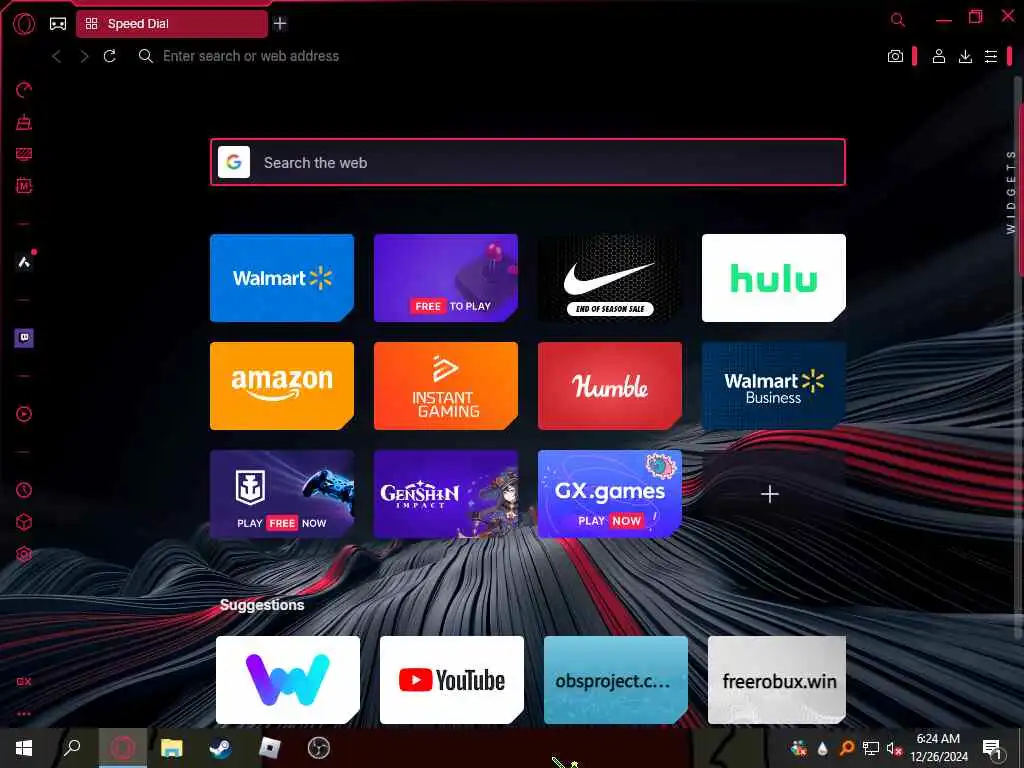Open the downloads icon
The image size is (1024, 768).
pyautogui.click(x=965, y=57)
